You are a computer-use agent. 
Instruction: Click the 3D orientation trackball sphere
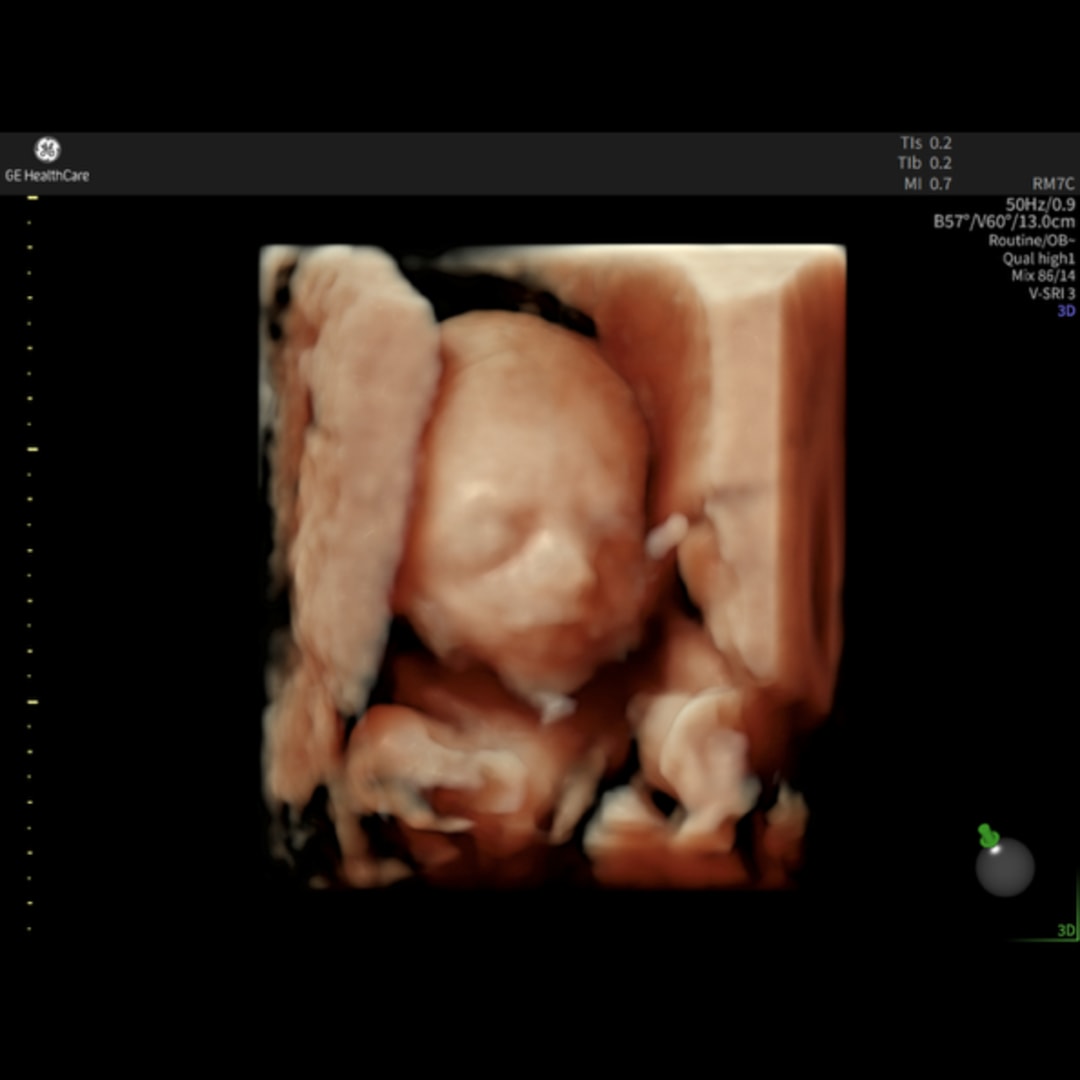pos(1005,867)
